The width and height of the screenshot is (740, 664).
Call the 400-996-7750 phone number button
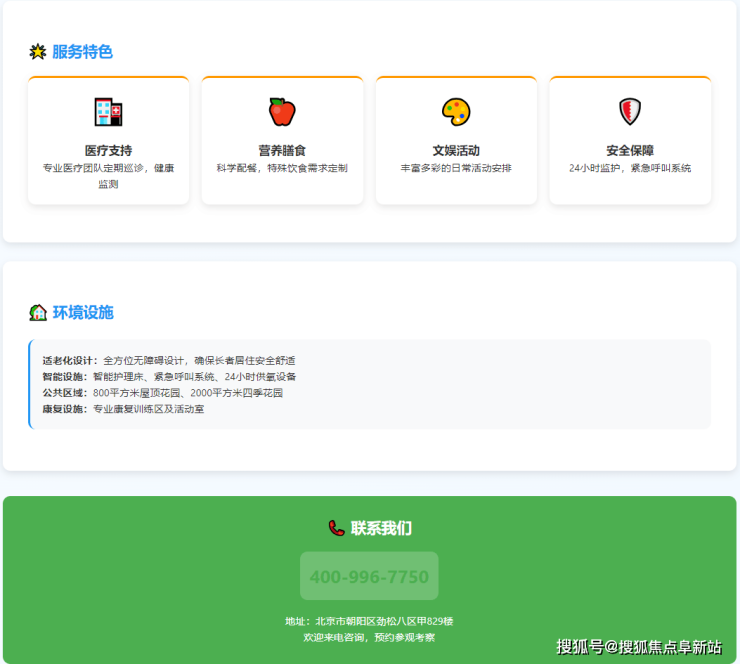tap(369, 577)
